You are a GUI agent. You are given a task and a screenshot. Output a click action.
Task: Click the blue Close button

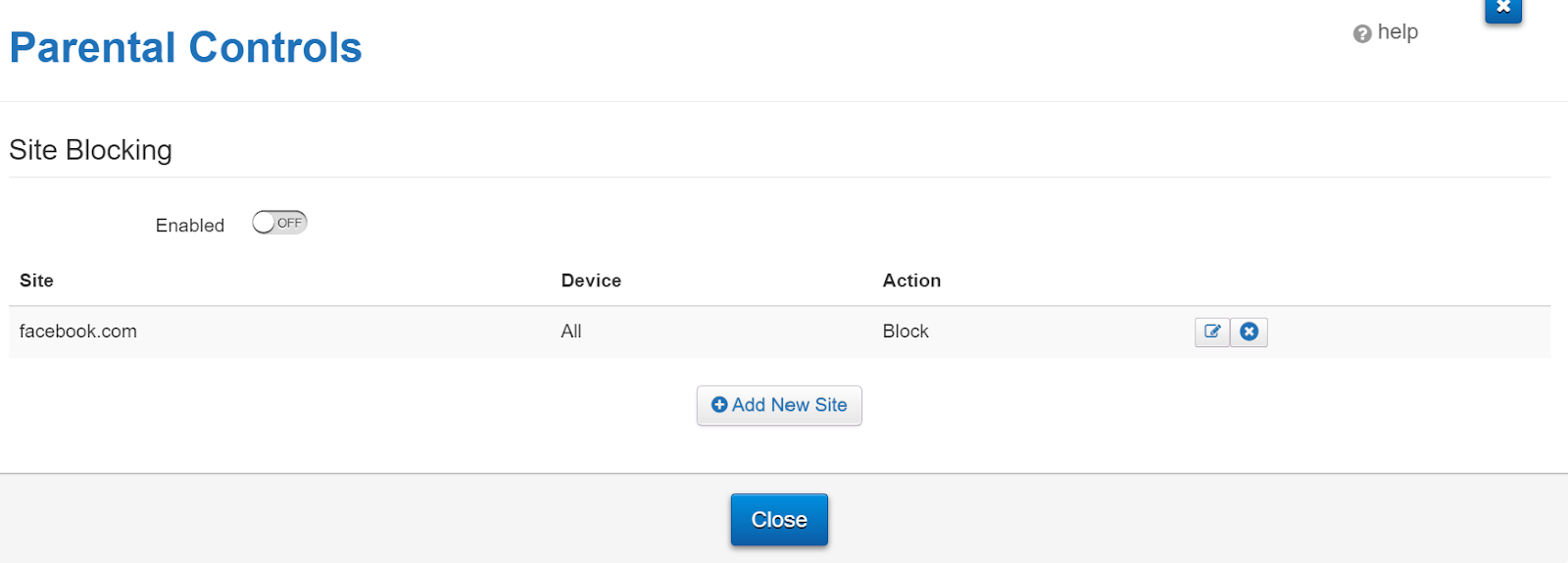779,520
